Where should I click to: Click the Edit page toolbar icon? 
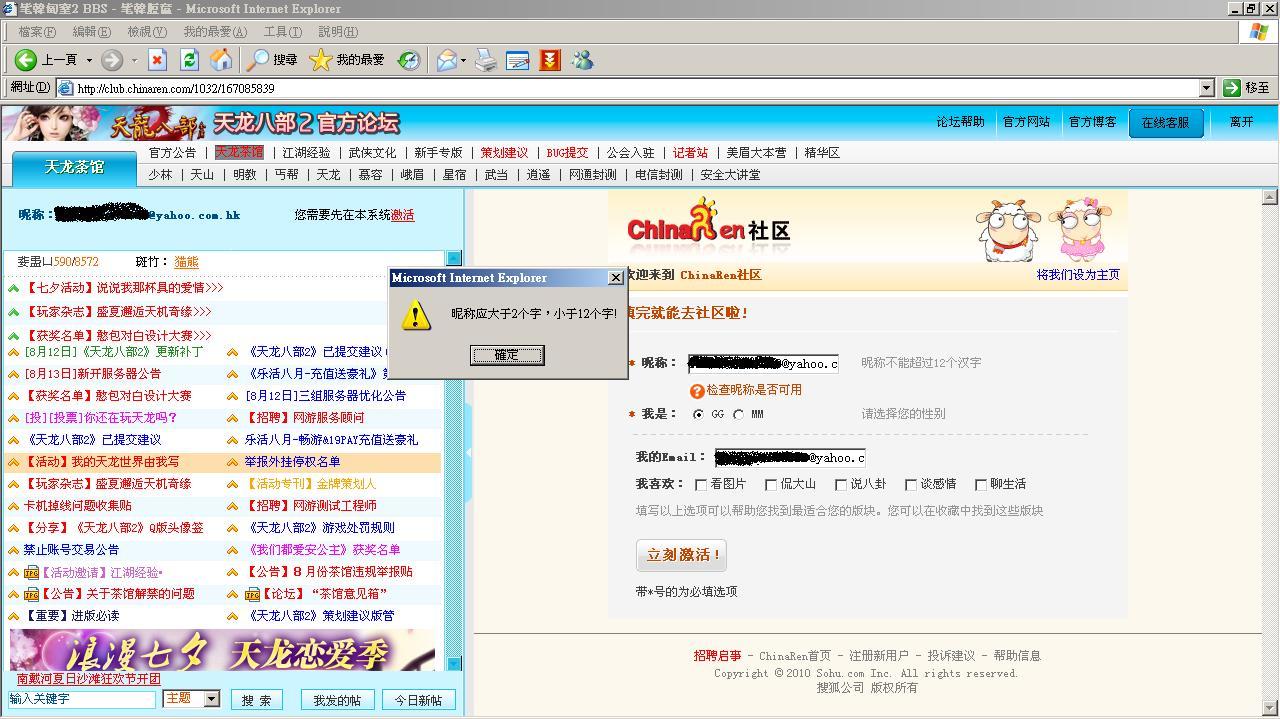[517, 60]
